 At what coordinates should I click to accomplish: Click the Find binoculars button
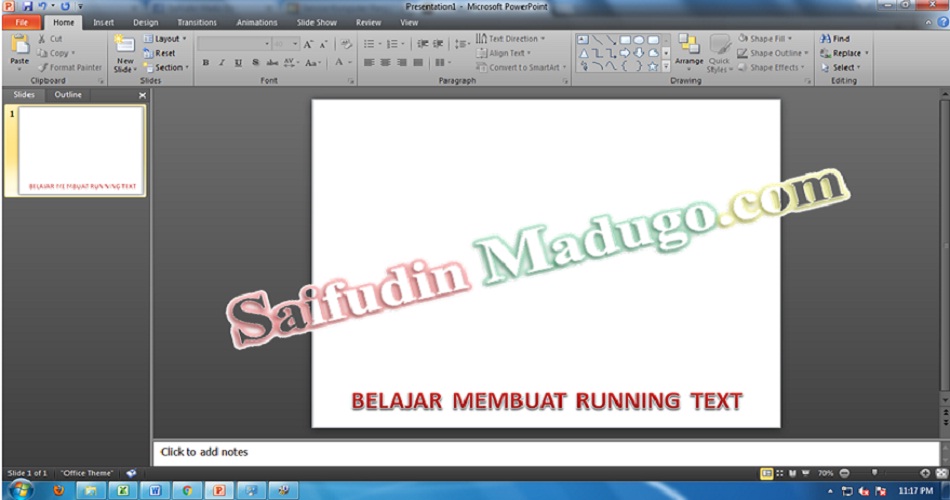point(834,39)
